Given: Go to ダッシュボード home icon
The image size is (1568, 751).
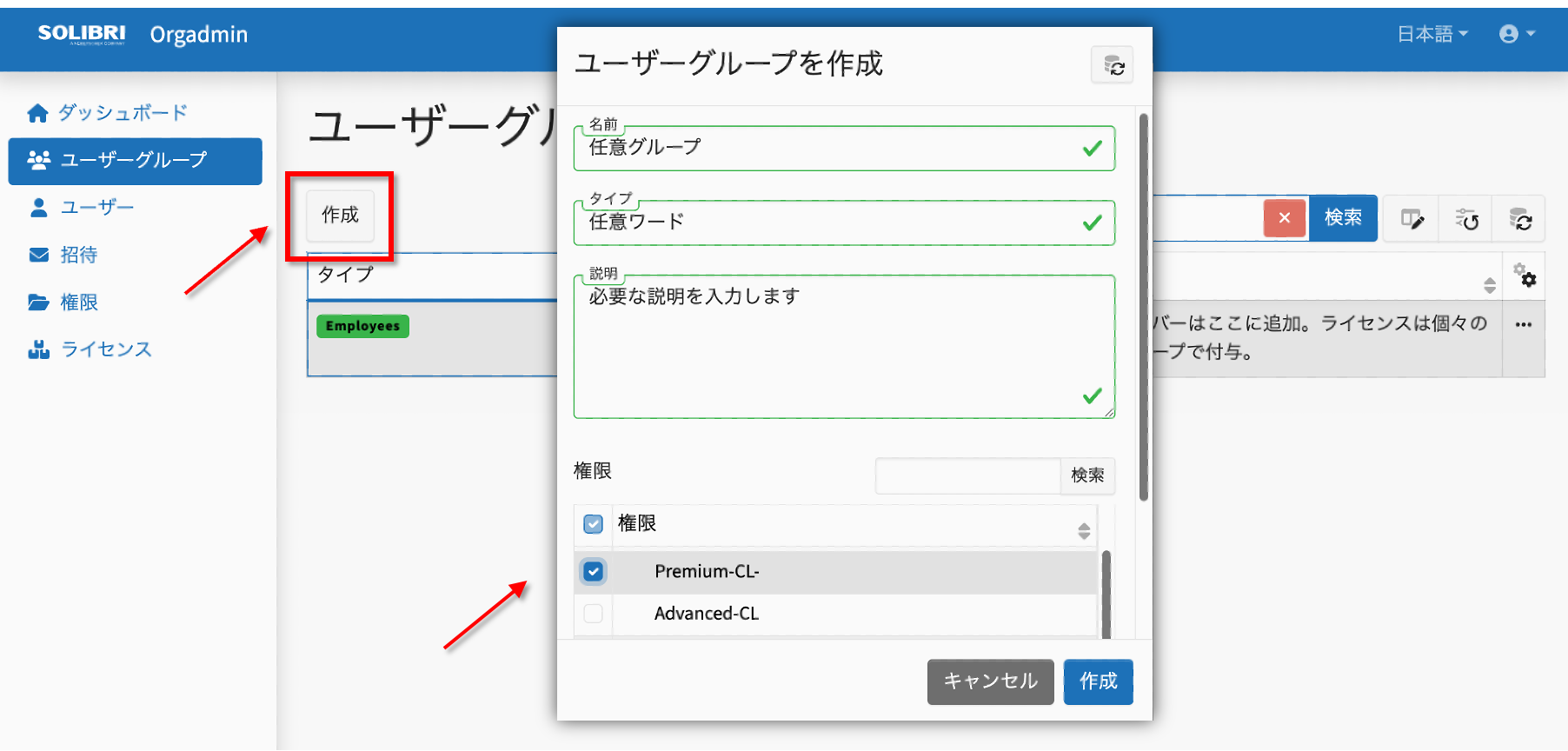Looking at the screenshot, I should (x=37, y=113).
